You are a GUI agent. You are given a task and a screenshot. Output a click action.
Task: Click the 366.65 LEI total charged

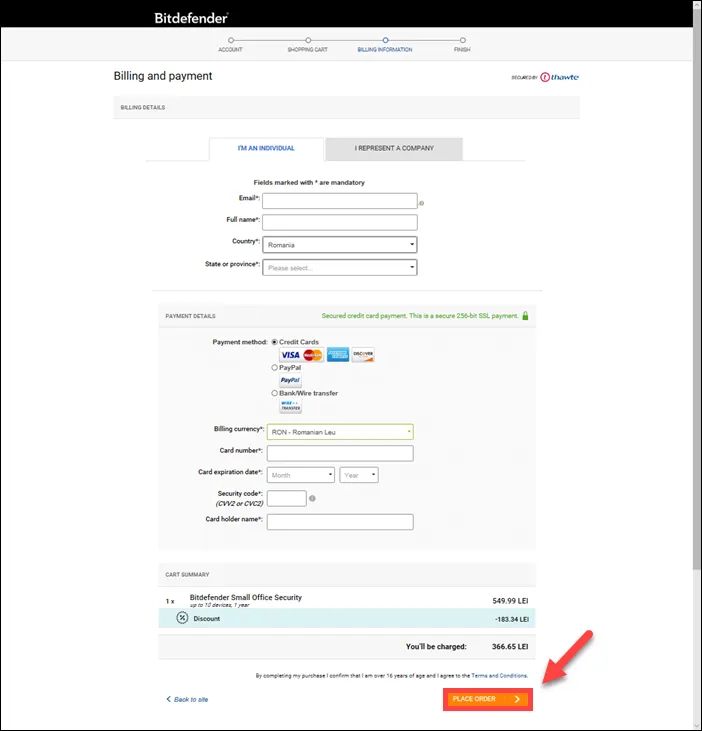510,647
